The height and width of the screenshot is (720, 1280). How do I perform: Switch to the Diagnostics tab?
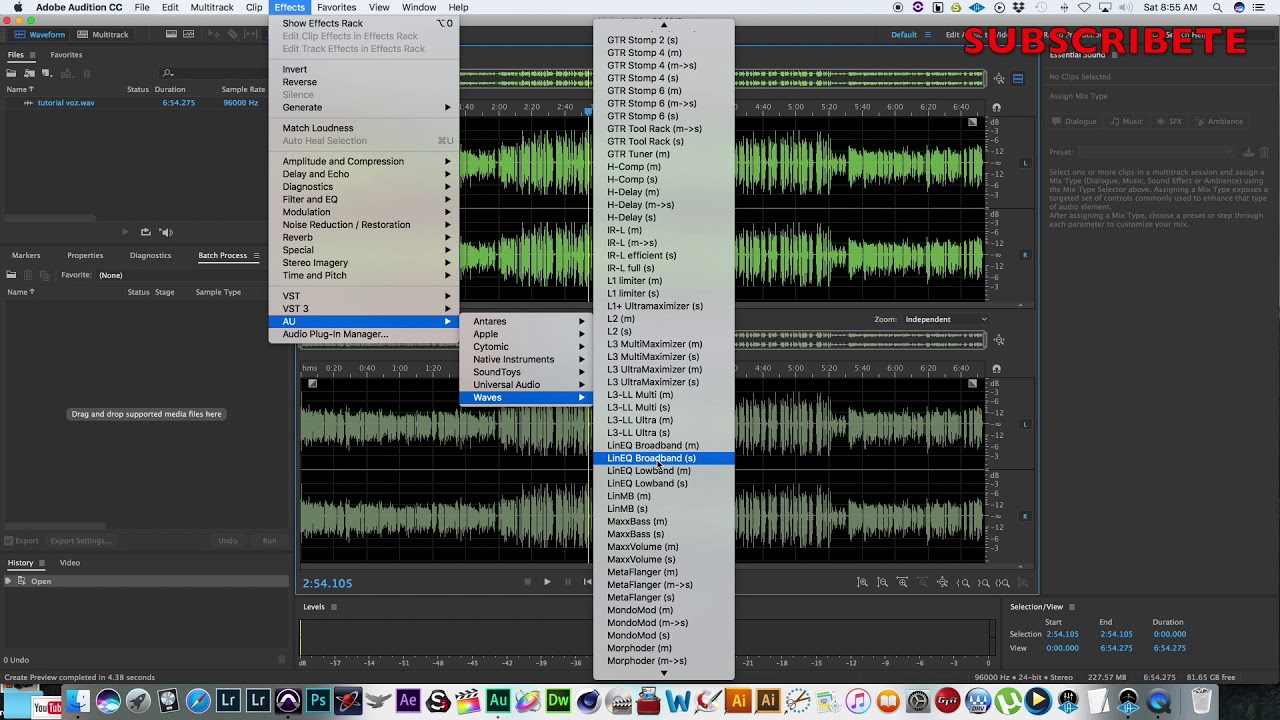click(x=150, y=255)
